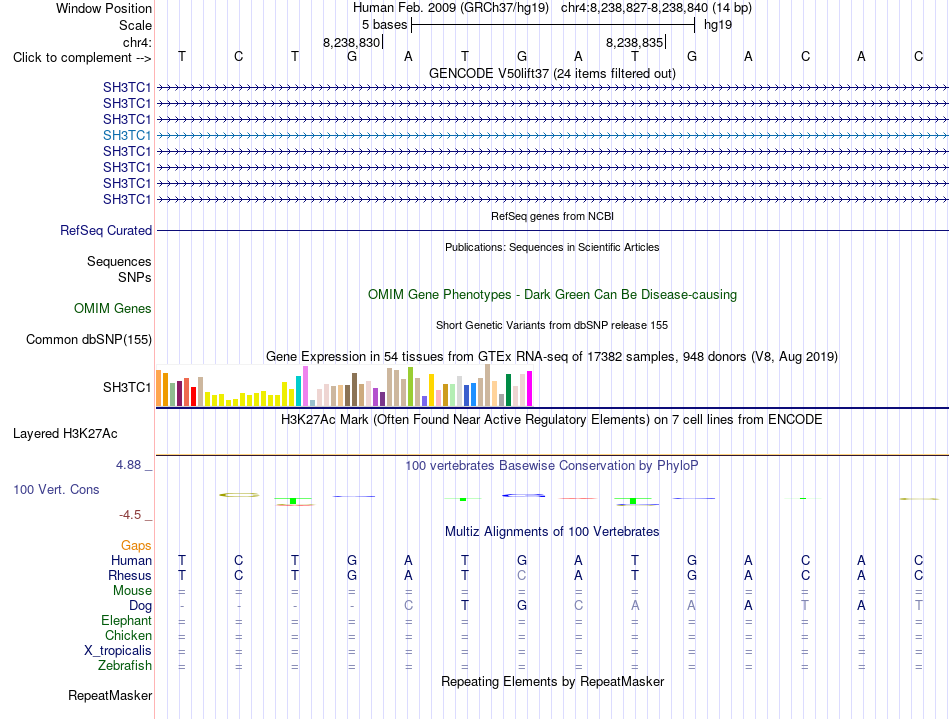Click the Rhesus species label
The height and width of the screenshot is (719, 950).
[130, 575]
